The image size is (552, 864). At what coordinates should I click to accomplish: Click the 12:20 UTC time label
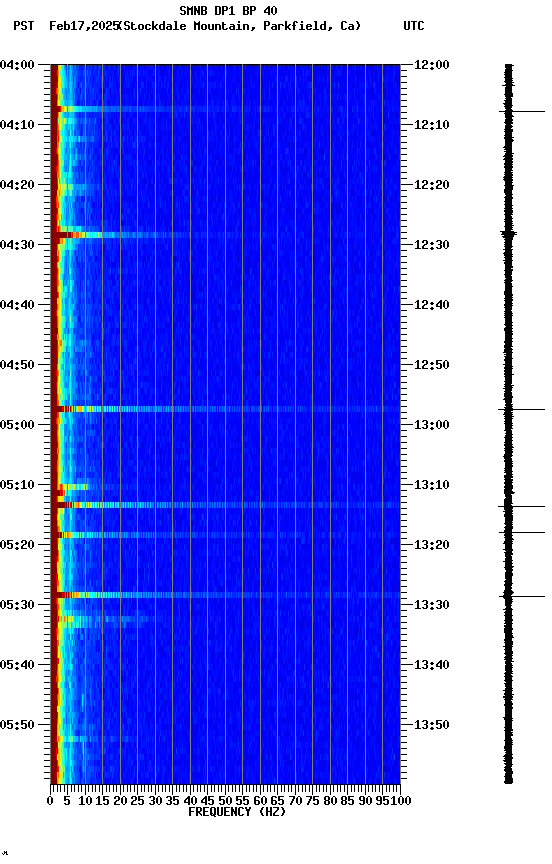432,185
